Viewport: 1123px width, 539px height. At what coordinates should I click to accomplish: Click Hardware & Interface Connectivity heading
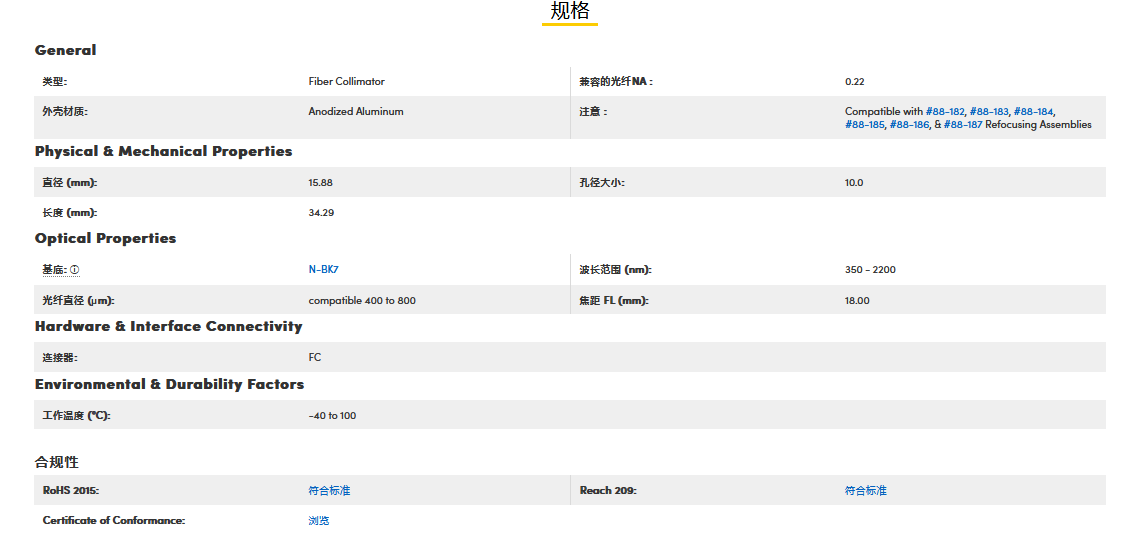[168, 326]
